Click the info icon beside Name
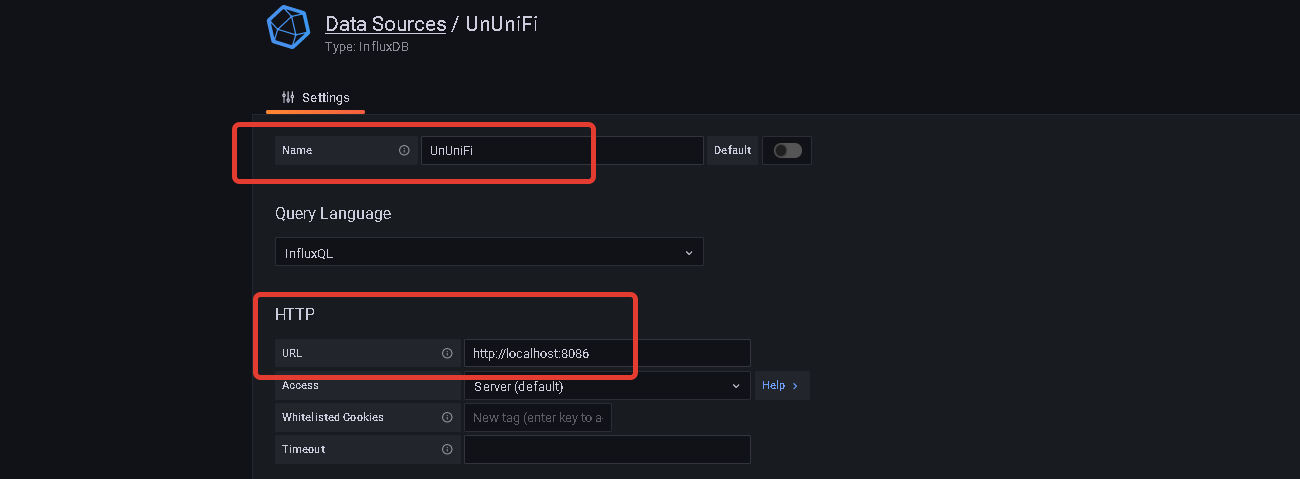The height and width of the screenshot is (479, 1300). (x=404, y=150)
